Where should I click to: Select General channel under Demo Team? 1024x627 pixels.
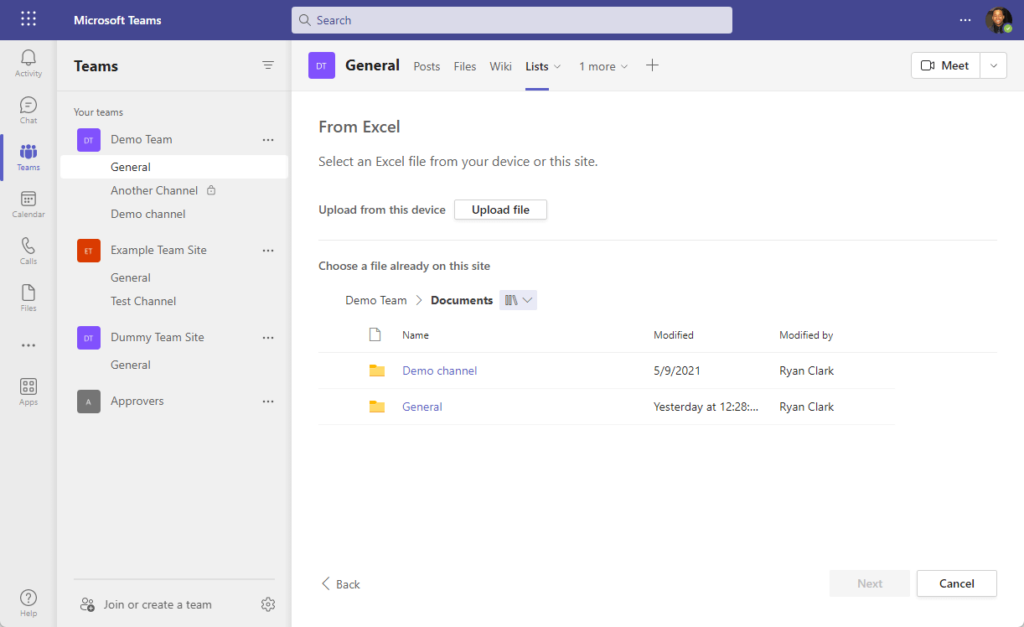point(174,167)
